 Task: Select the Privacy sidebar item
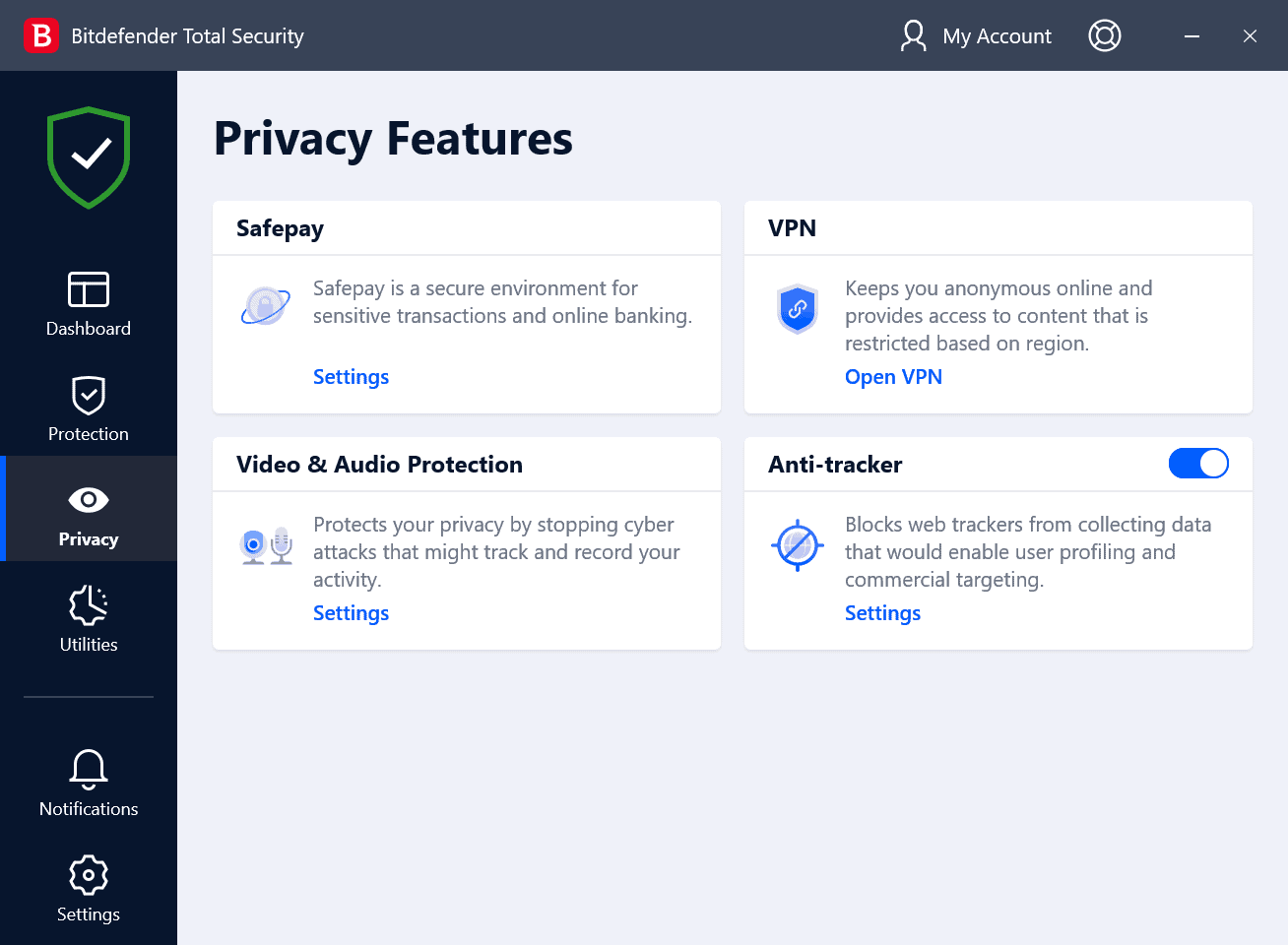89,515
